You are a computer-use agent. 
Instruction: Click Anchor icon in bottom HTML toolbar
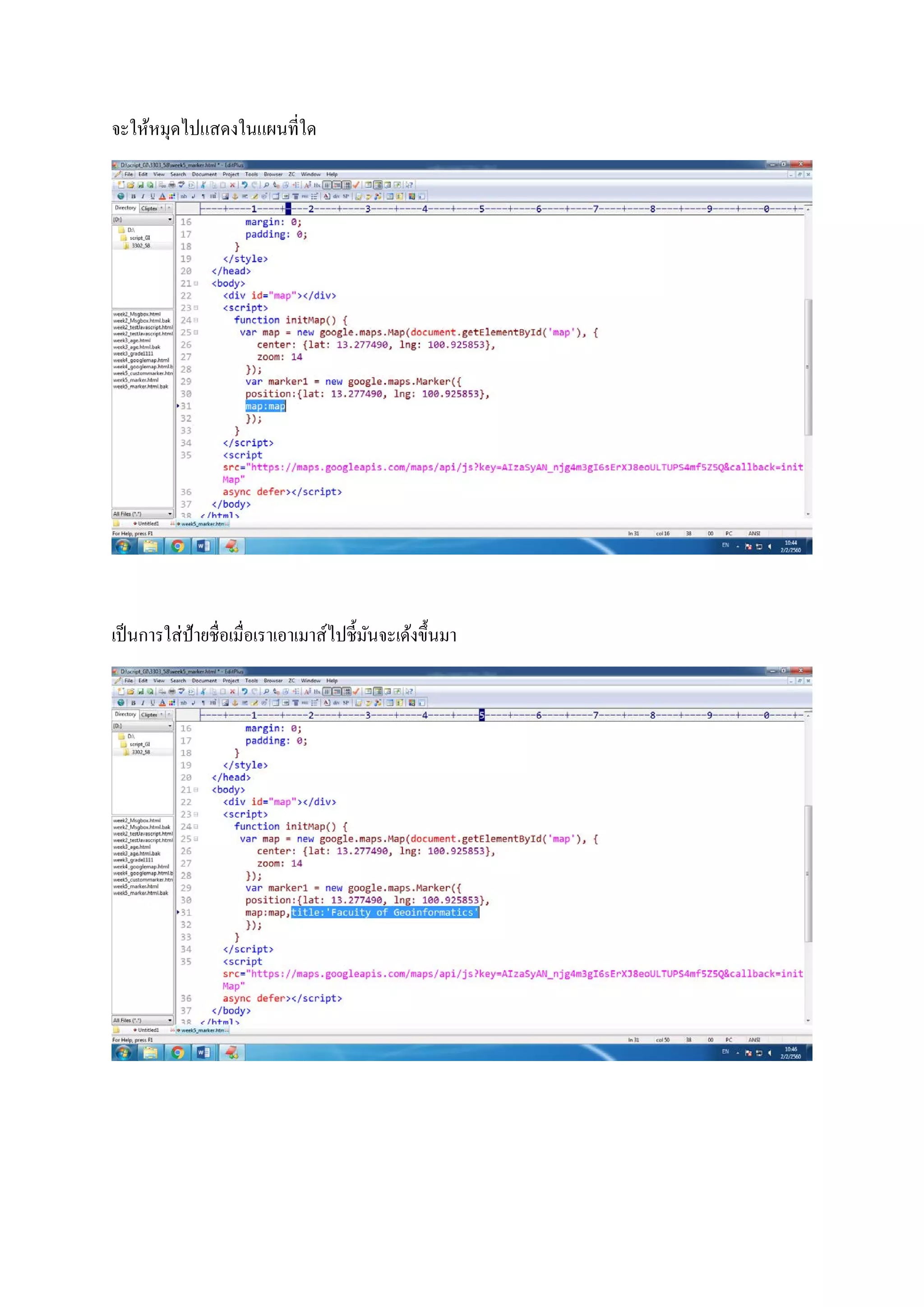235,703
